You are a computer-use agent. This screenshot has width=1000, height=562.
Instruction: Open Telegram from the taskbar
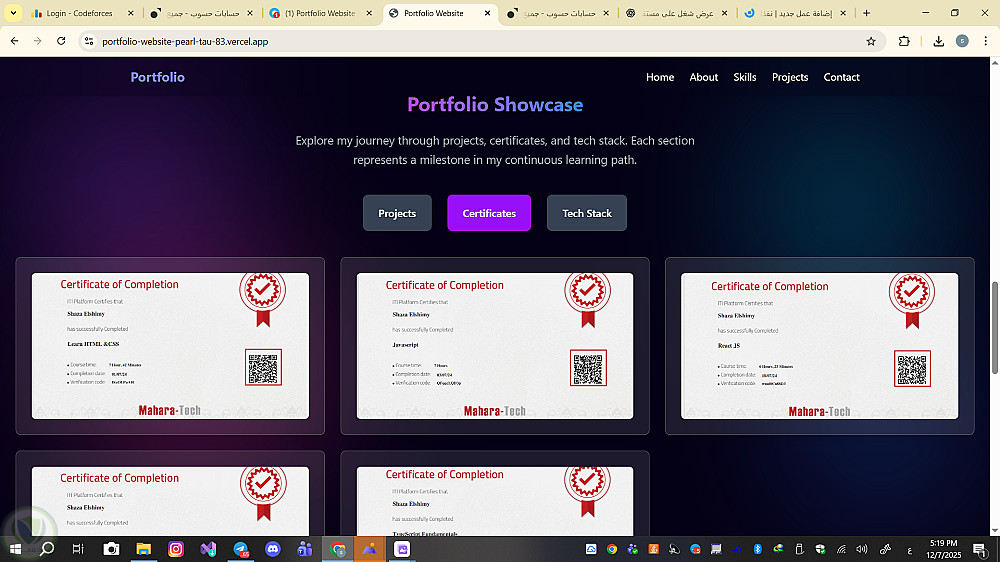(240, 549)
